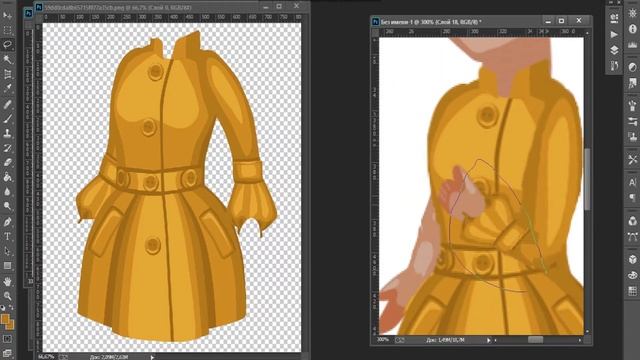Open the 3D panel cube icon

pos(632,259)
